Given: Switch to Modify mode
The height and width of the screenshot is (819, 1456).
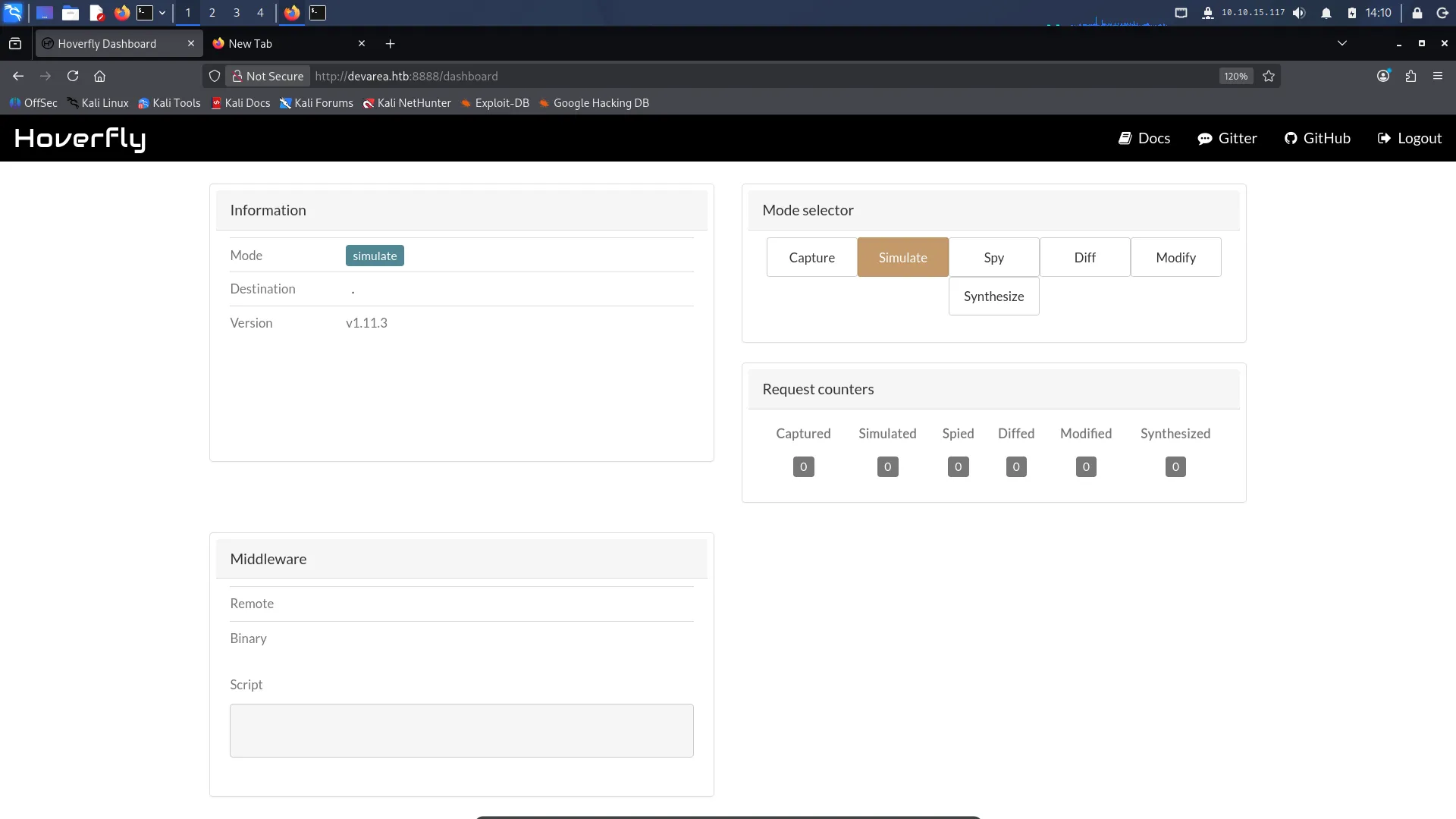Looking at the screenshot, I should click(x=1175, y=257).
